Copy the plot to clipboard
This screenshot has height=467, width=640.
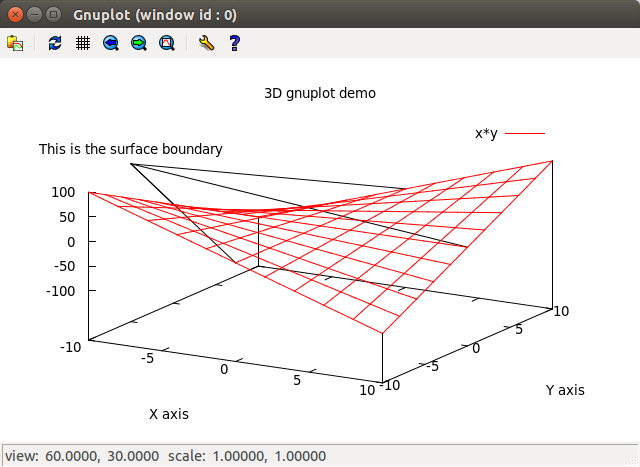point(14,43)
